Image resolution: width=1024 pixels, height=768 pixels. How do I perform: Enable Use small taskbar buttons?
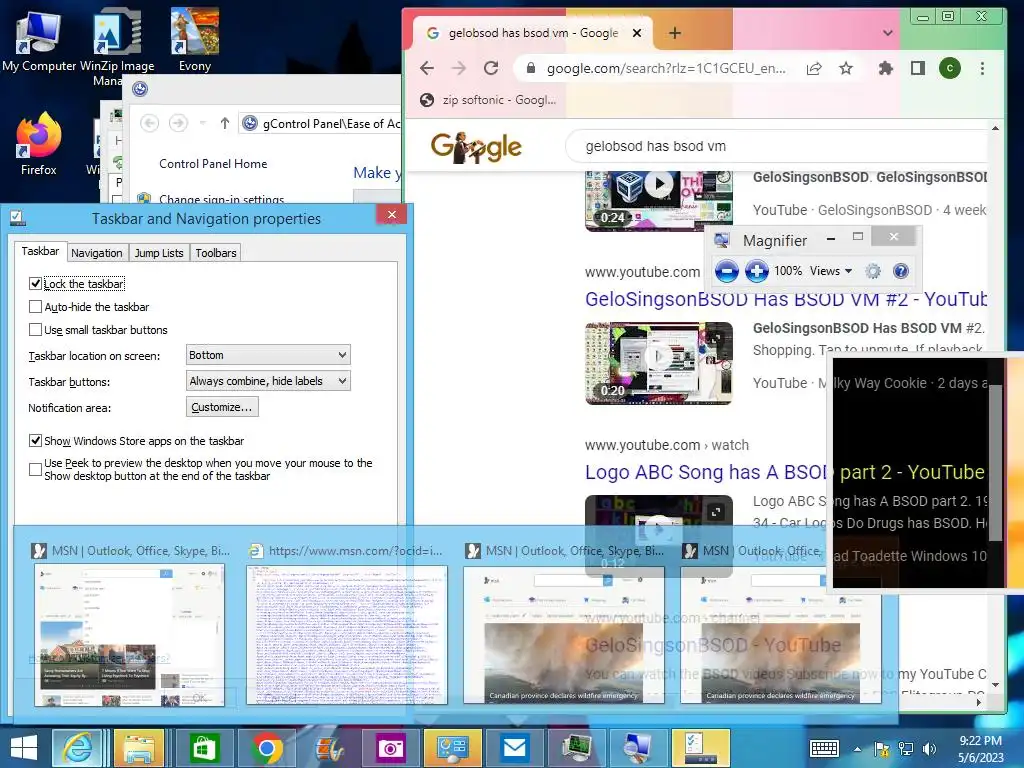[35, 330]
